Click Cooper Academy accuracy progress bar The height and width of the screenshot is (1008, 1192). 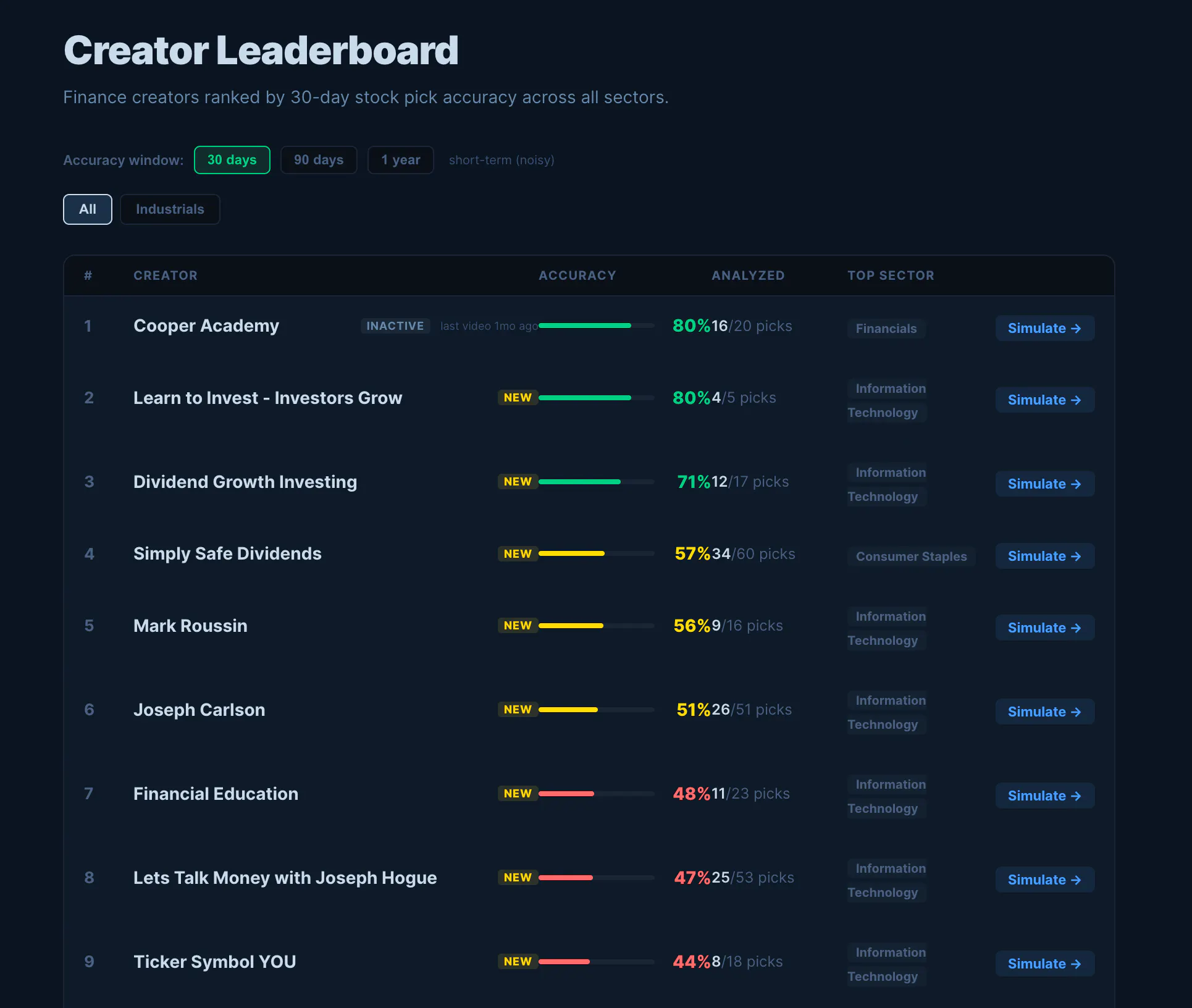point(597,325)
